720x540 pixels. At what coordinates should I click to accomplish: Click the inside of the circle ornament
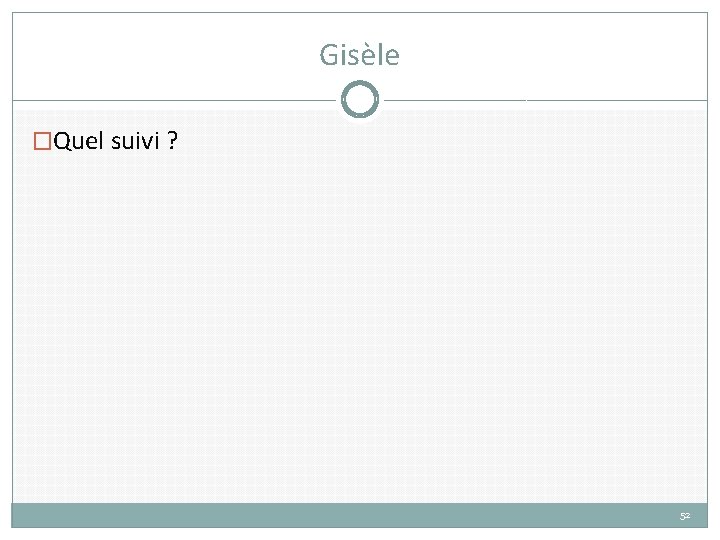(x=360, y=99)
